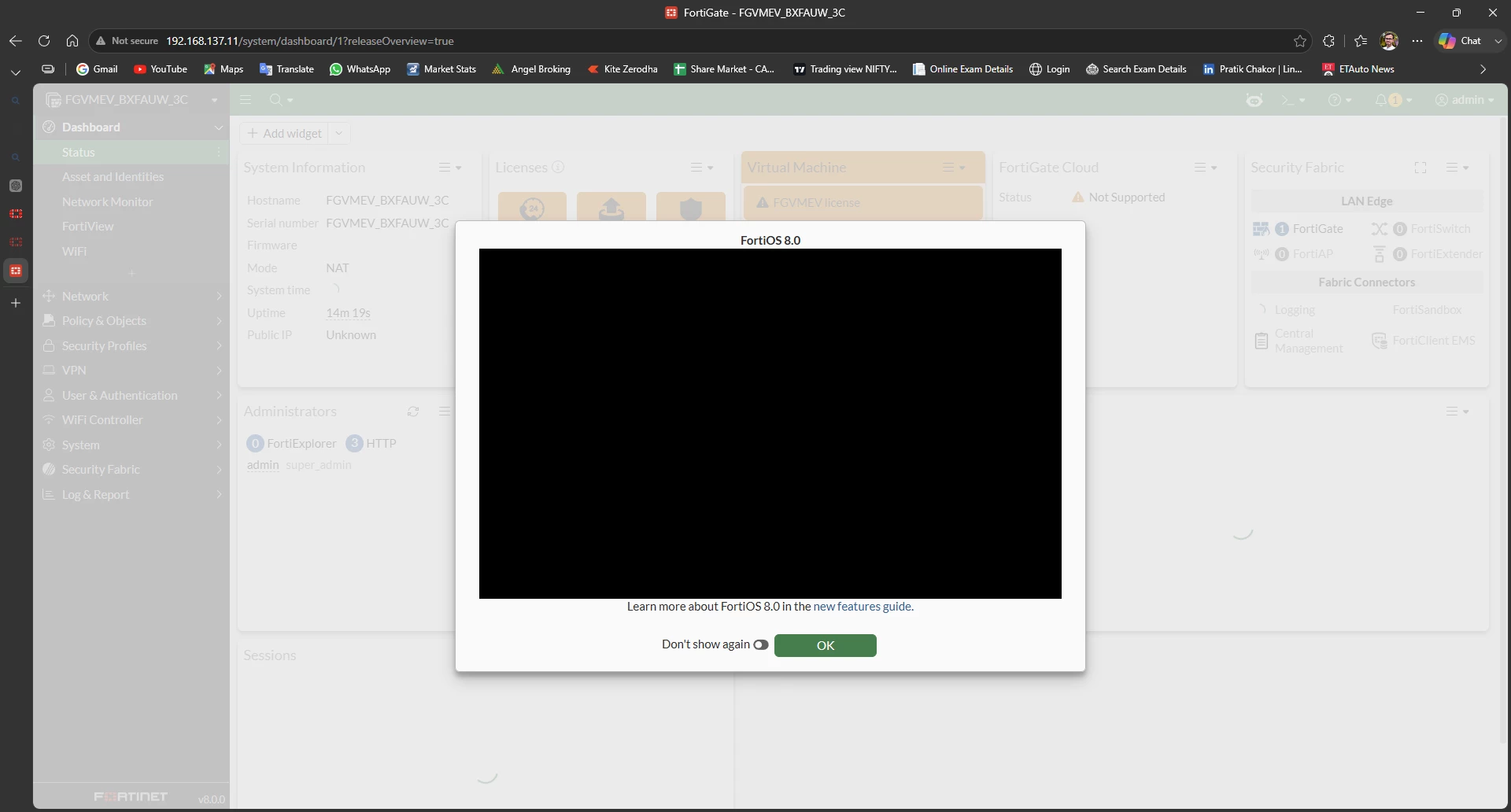The image size is (1511, 812).
Task: Open the Gmail bookmark
Action: tap(97, 69)
